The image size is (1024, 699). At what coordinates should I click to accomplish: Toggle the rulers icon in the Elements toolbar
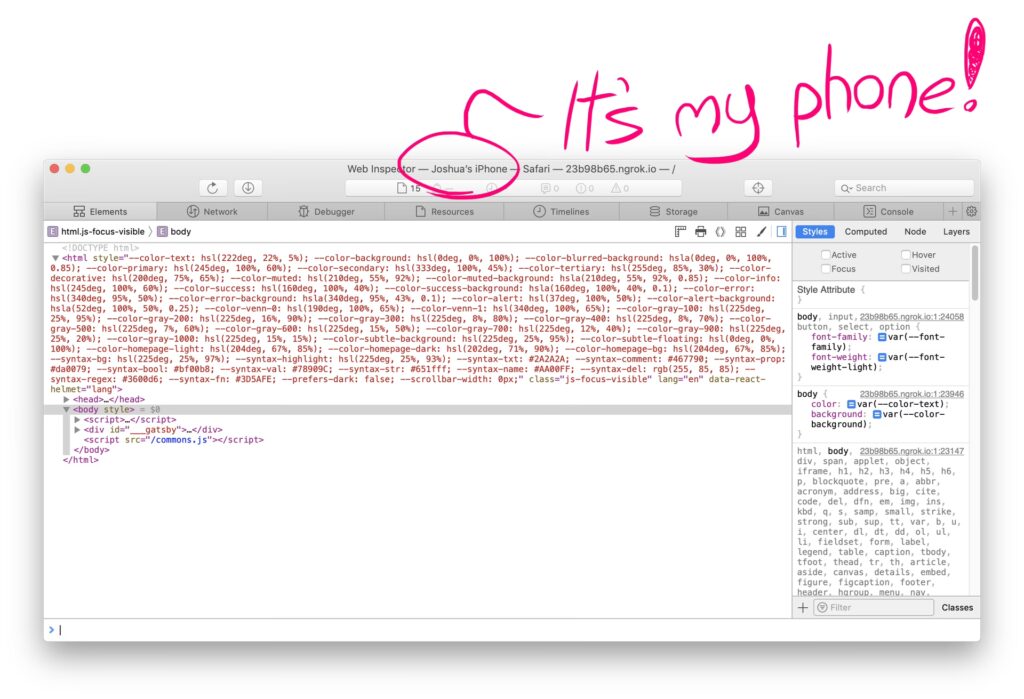(x=680, y=232)
